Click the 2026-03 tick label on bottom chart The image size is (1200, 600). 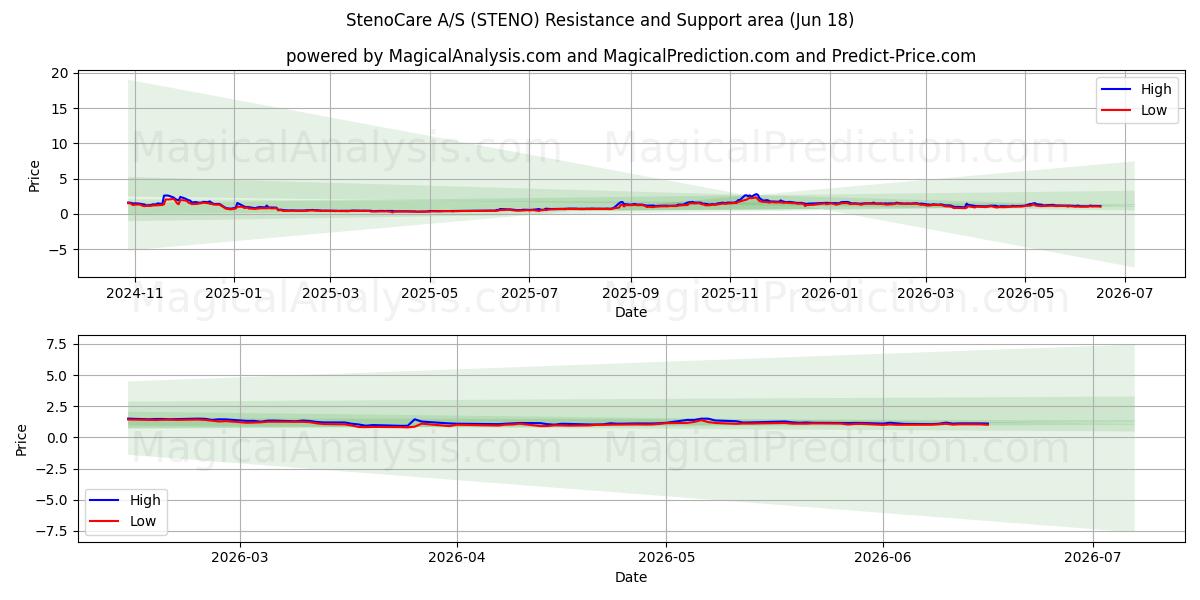pyautogui.click(x=241, y=558)
